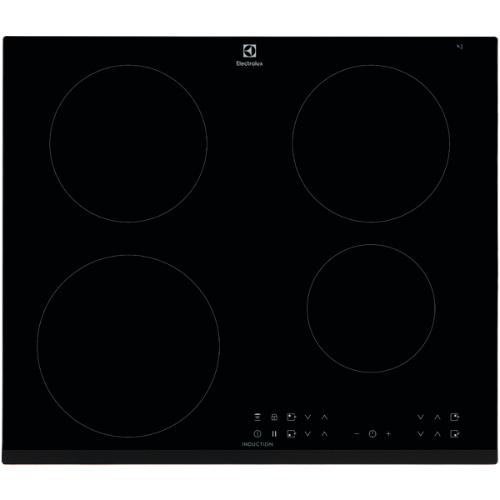Viewport: 500px width, 500px height.
Task: Tap the on/off power symbol
Action: [x=257, y=434]
